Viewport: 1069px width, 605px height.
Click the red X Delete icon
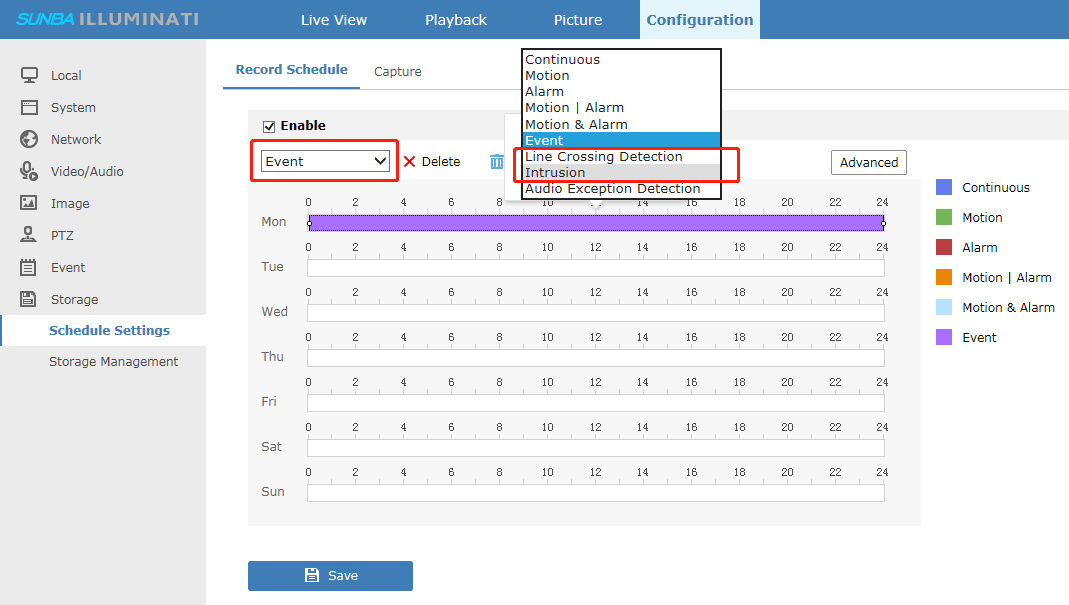click(409, 161)
